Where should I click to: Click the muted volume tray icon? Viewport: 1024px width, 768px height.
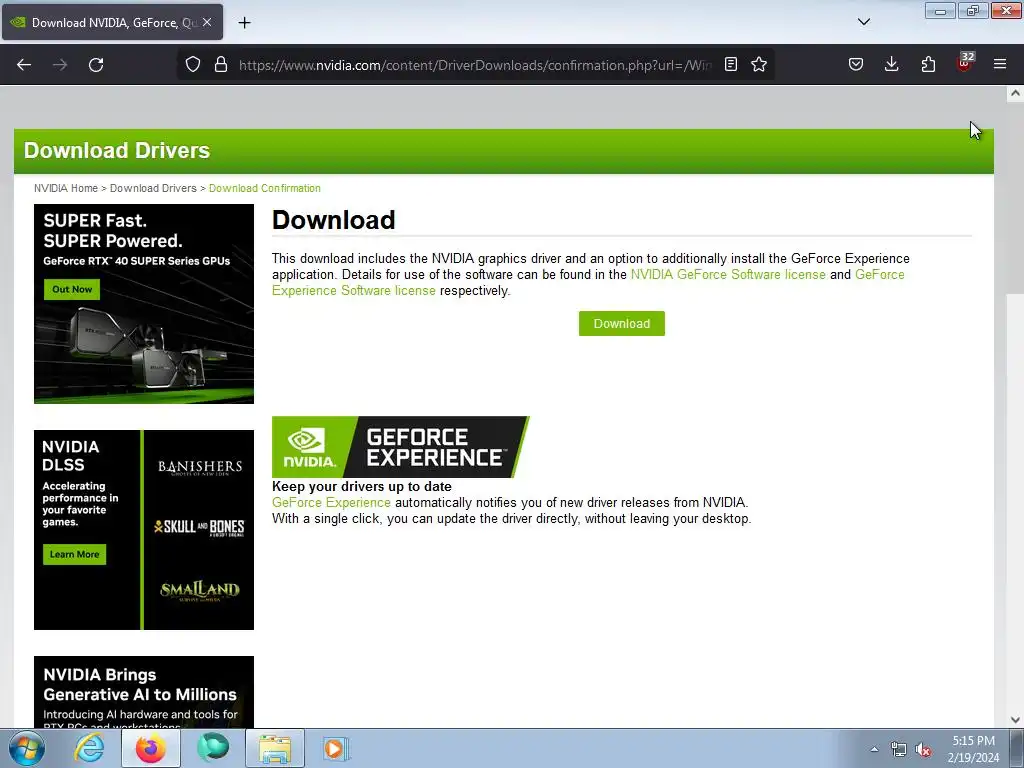point(923,750)
